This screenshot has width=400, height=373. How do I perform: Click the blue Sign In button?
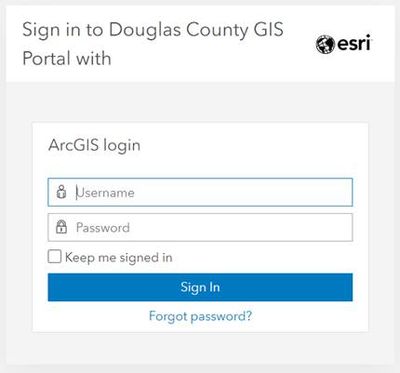click(200, 287)
